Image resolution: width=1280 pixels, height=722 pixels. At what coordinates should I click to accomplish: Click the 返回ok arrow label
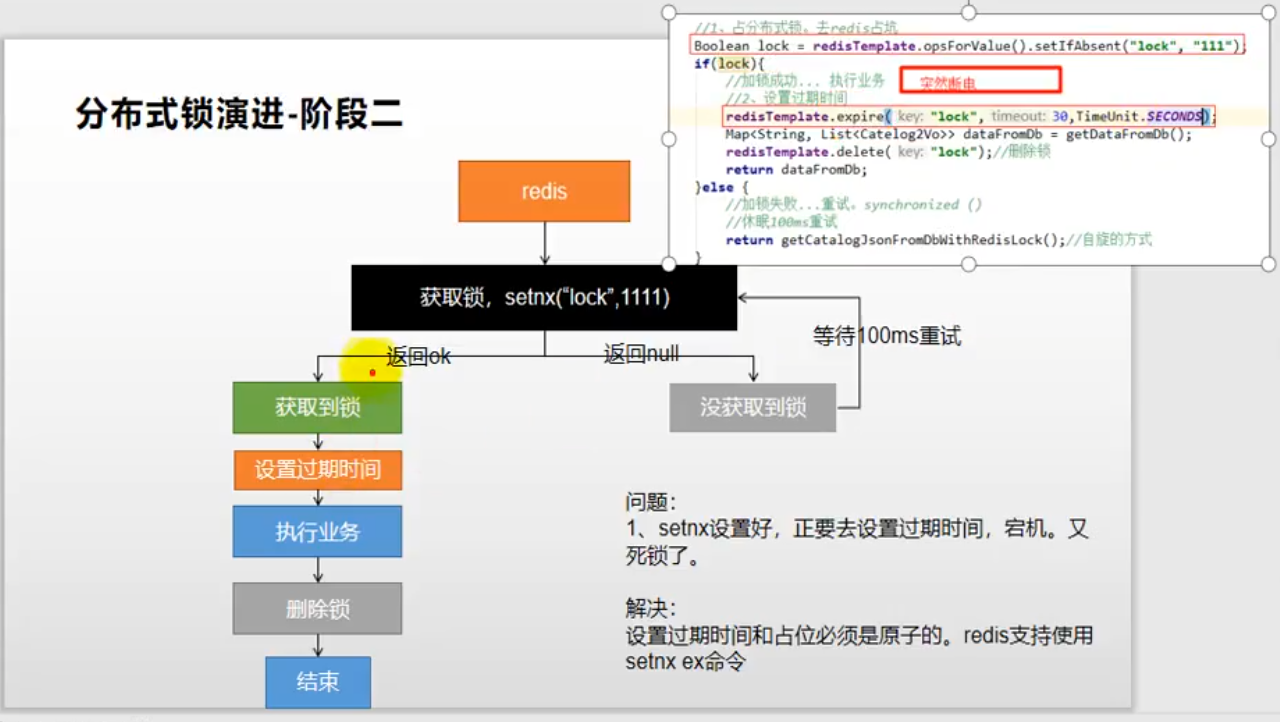point(418,355)
